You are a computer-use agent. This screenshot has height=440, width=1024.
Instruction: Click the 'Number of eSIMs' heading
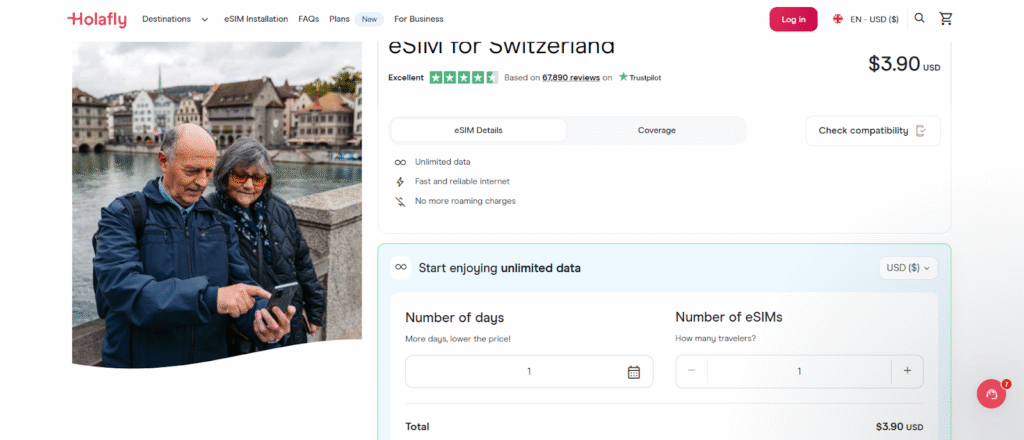coord(729,317)
